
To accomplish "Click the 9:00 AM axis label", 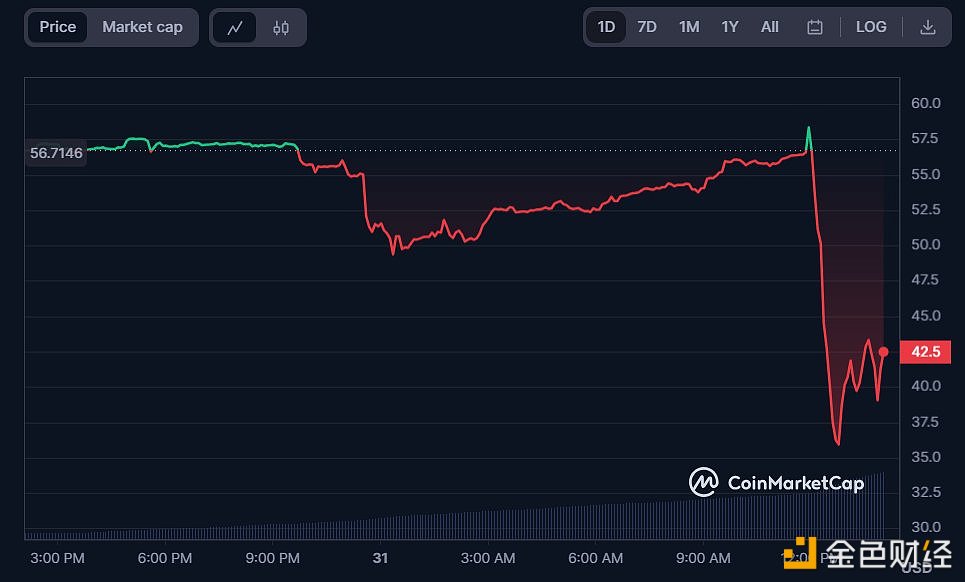I will click(x=703, y=558).
